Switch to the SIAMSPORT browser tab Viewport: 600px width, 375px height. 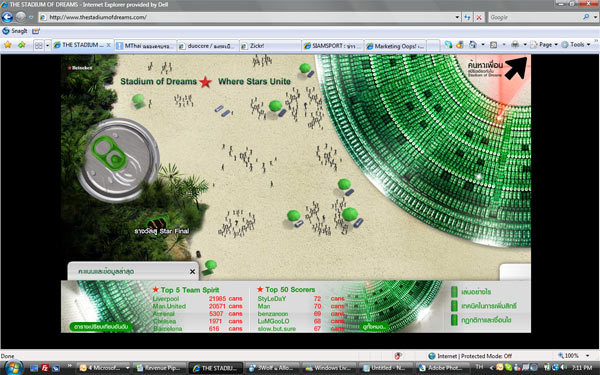(x=333, y=46)
